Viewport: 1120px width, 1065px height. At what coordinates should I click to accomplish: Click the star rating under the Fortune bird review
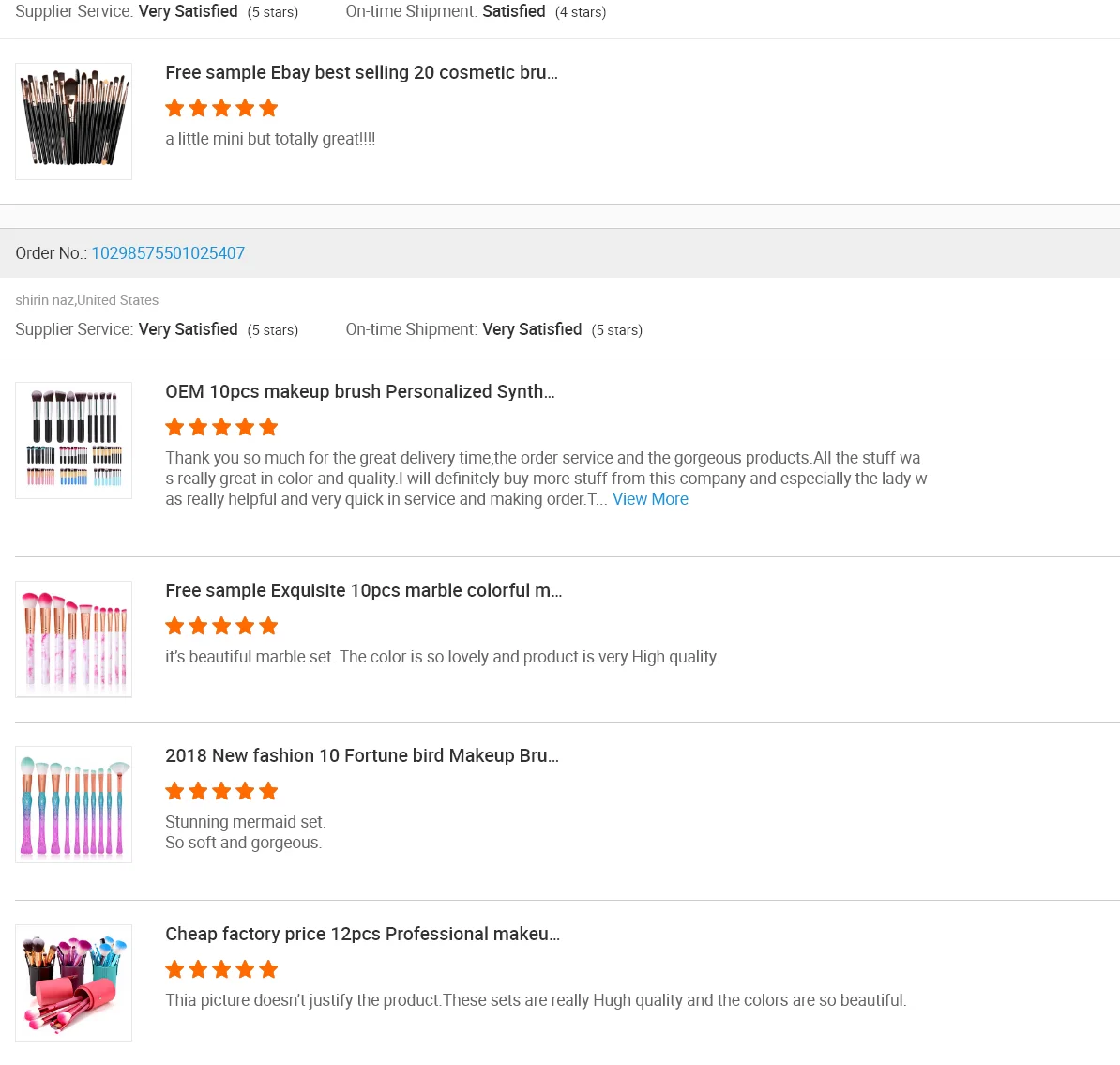coord(221,791)
